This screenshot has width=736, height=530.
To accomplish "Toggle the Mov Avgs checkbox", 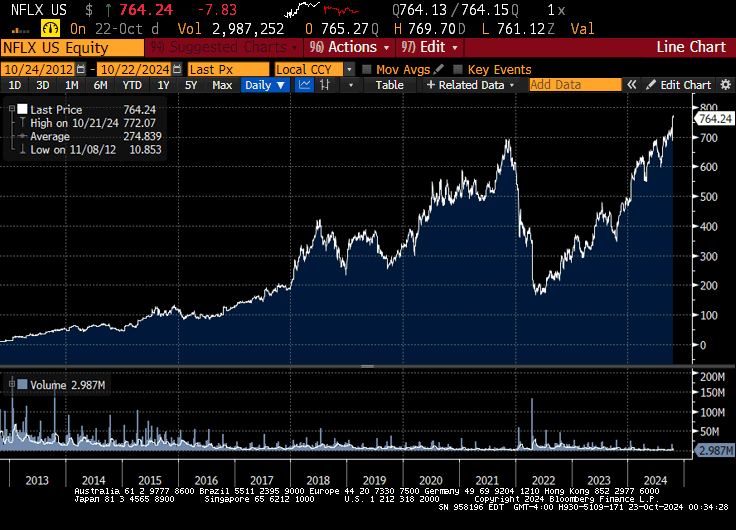I will pos(367,69).
